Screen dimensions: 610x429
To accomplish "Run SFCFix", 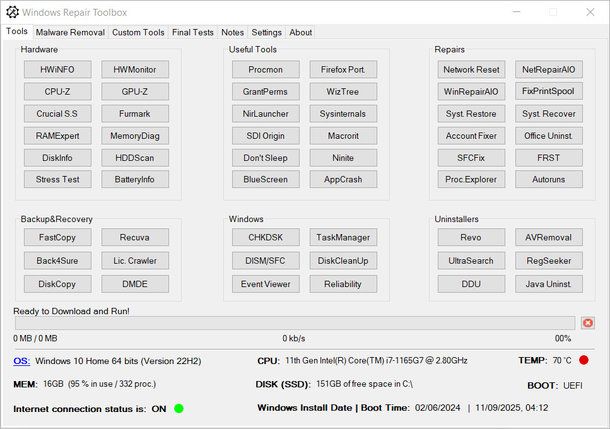I will tap(471, 158).
